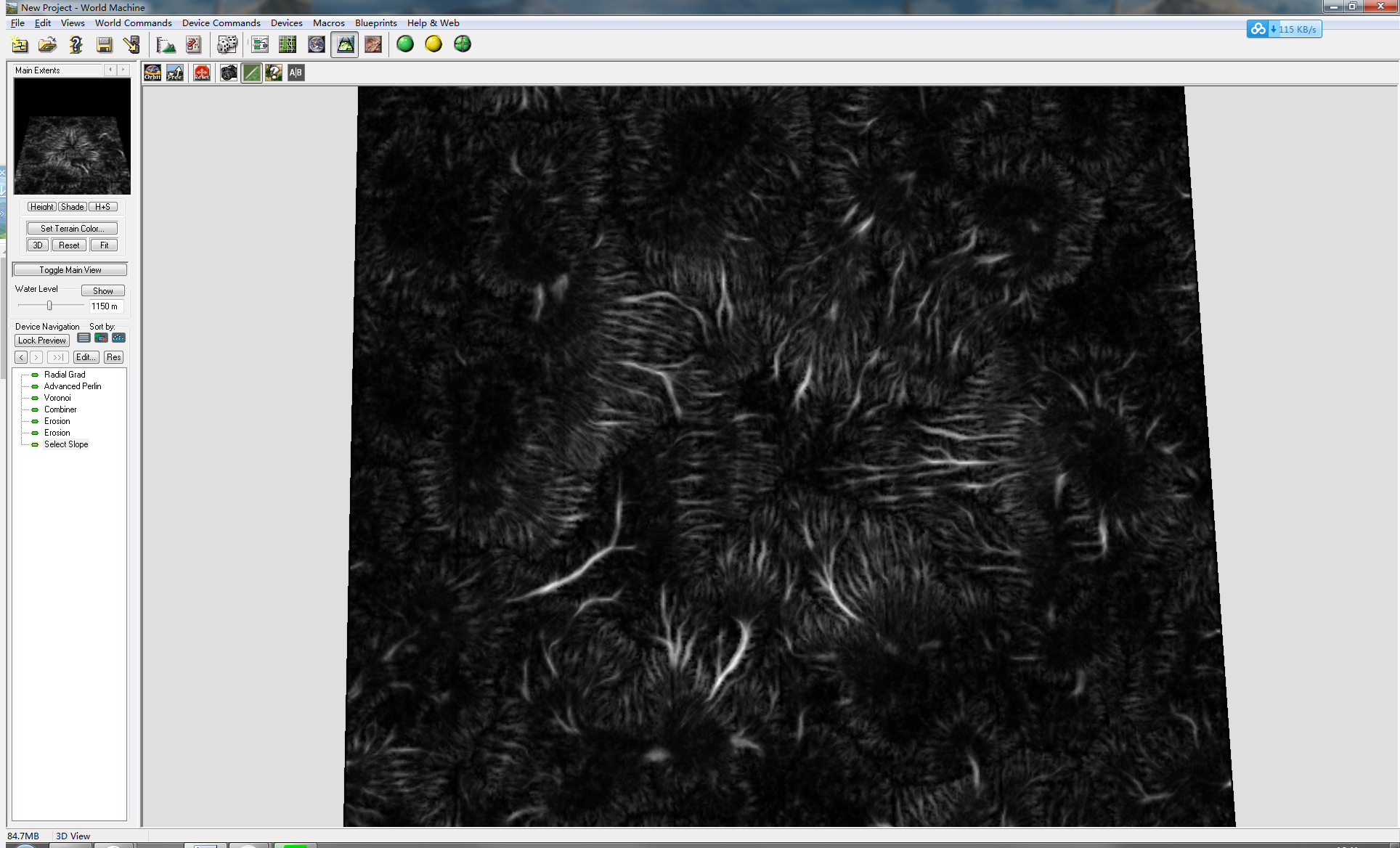Switch preview to Height mode

pyautogui.click(x=41, y=207)
